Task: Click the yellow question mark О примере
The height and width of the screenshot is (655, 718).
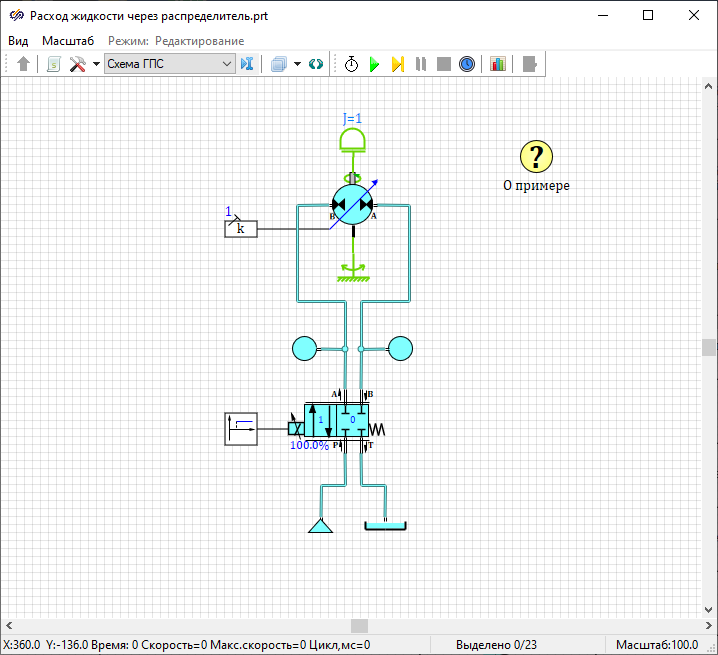Action: (536, 156)
